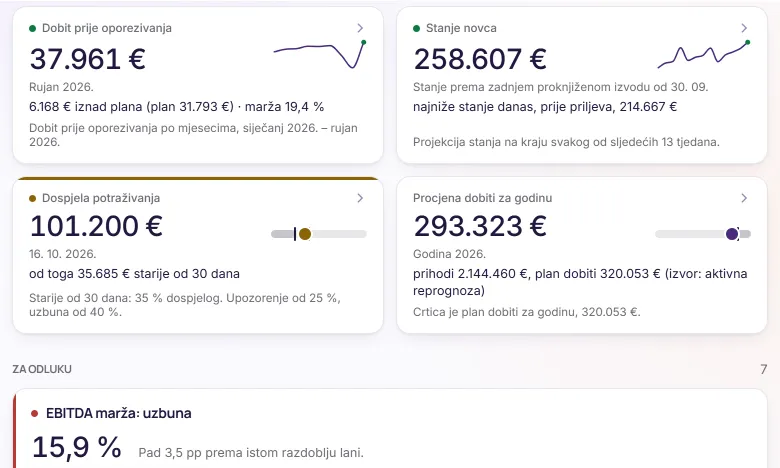Click the amber status dot beside Dospjela potraživanja

coord(32,198)
